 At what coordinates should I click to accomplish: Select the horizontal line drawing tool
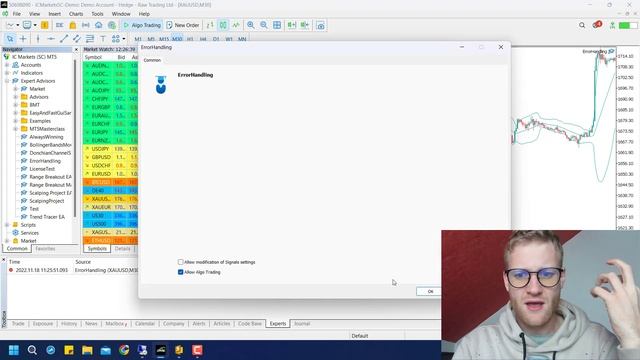point(51,39)
